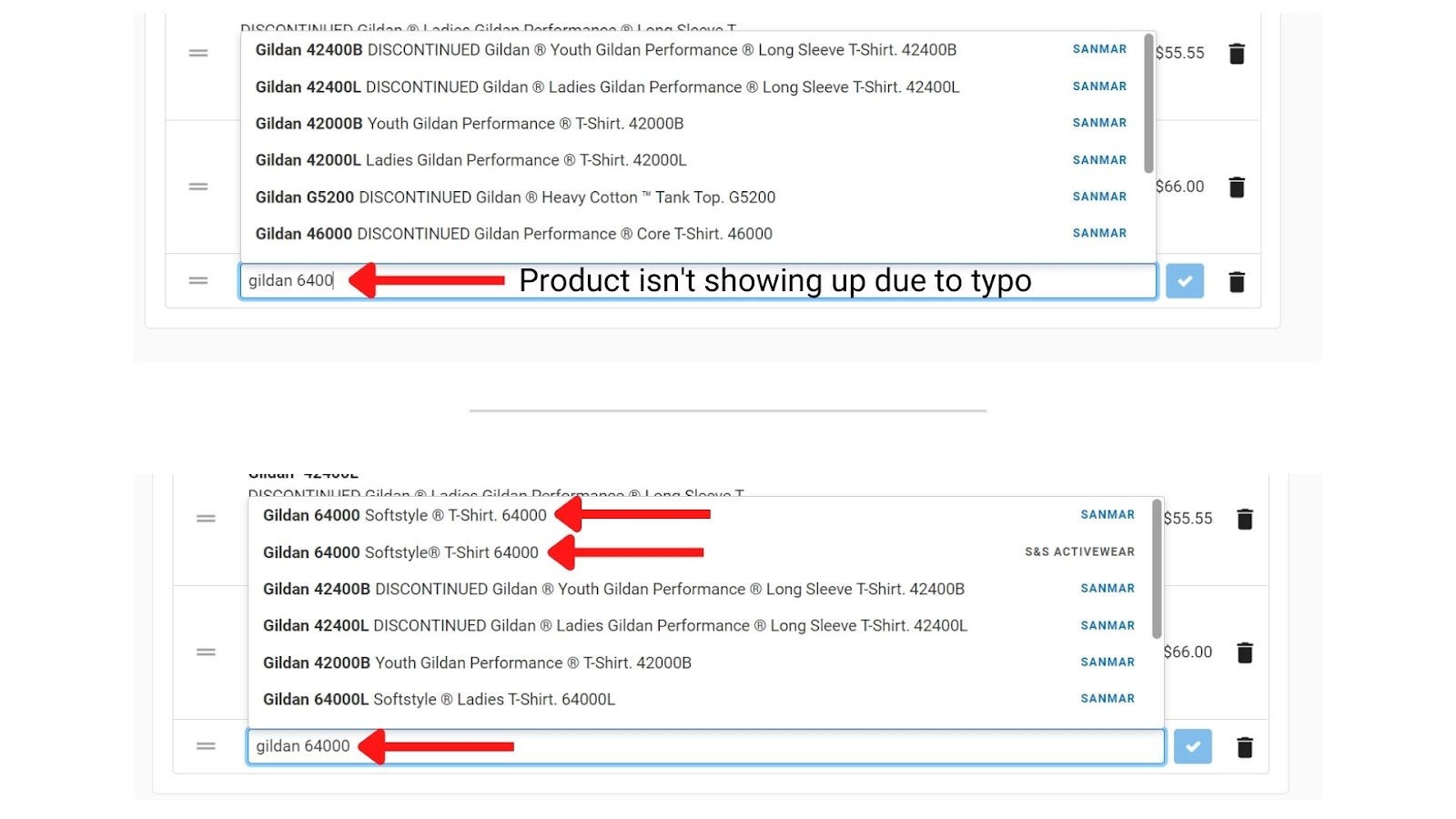Viewport: 1456px width, 819px height.
Task: Delete the $66.00 row in bottom panel
Action: pyautogui.click(x=1245, y=652)
